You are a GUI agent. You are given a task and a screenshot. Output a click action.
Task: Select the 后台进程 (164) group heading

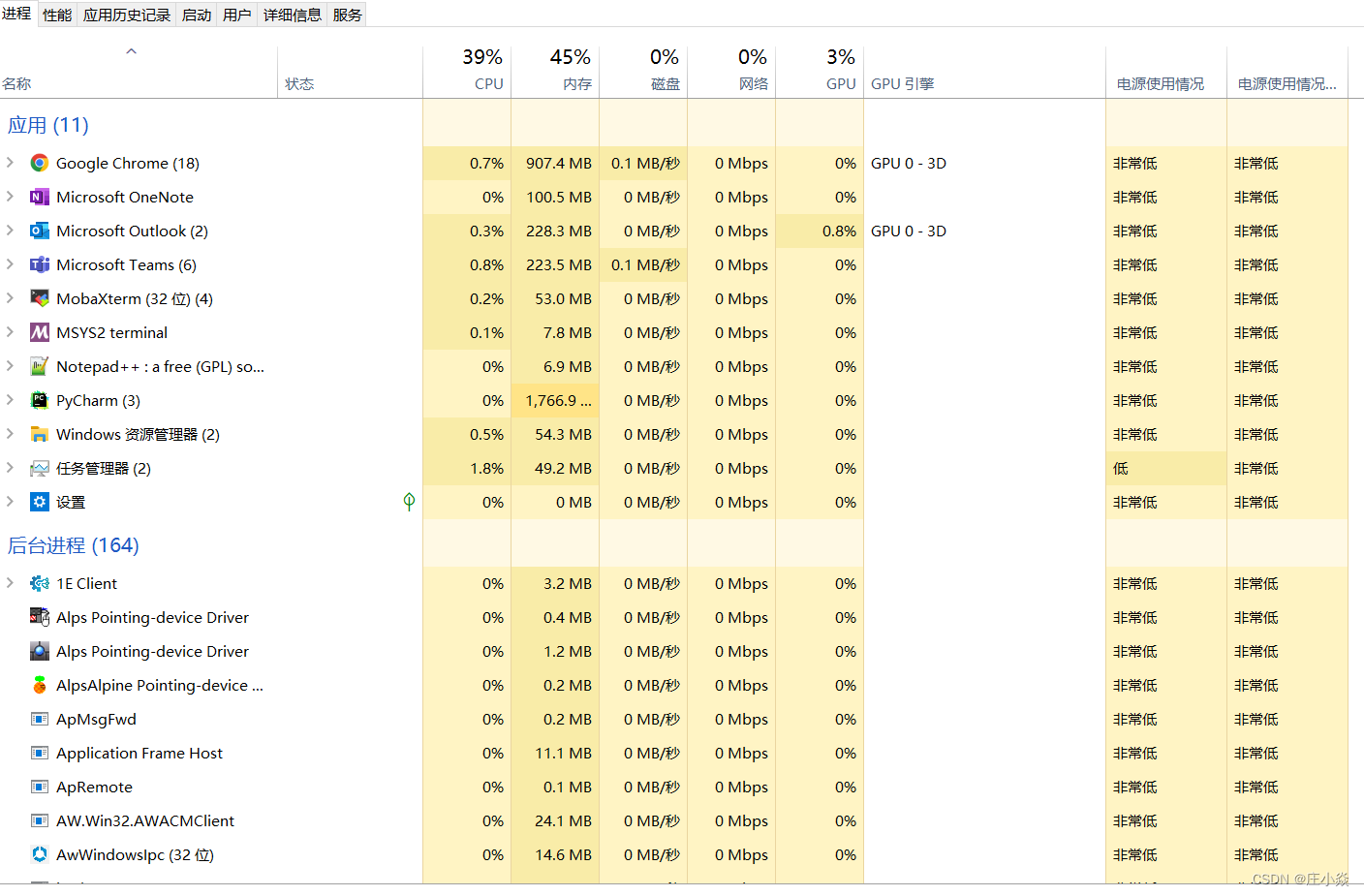tap(74, 545)
